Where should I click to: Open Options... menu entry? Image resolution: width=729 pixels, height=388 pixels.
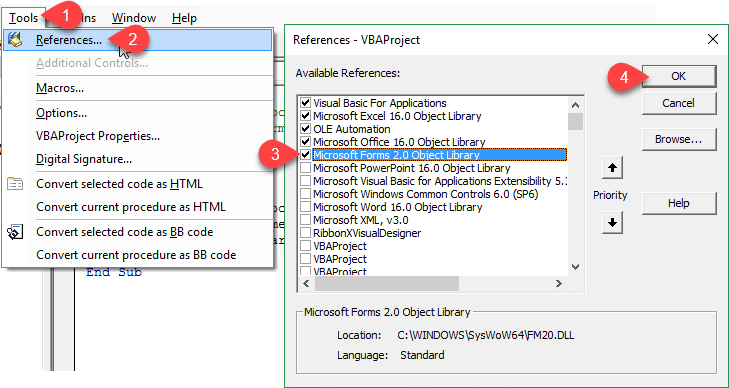point(61,113)
